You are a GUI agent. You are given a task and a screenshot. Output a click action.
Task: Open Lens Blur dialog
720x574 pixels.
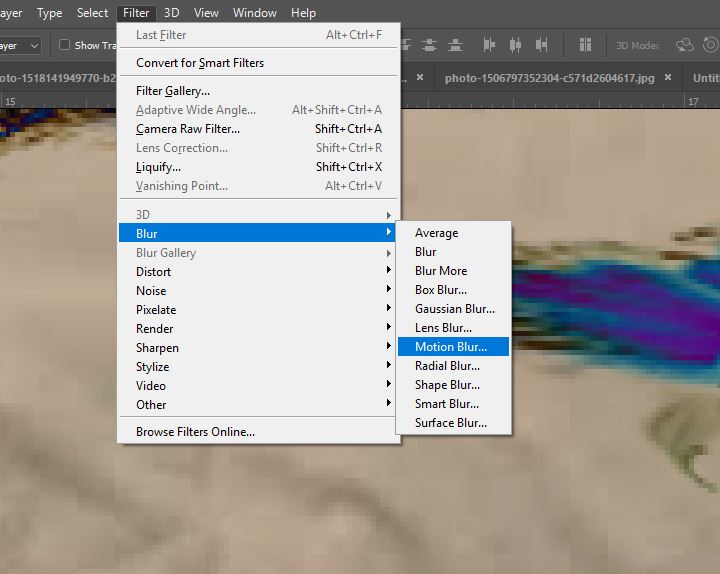pyautogui.click(x=454, y=328)
